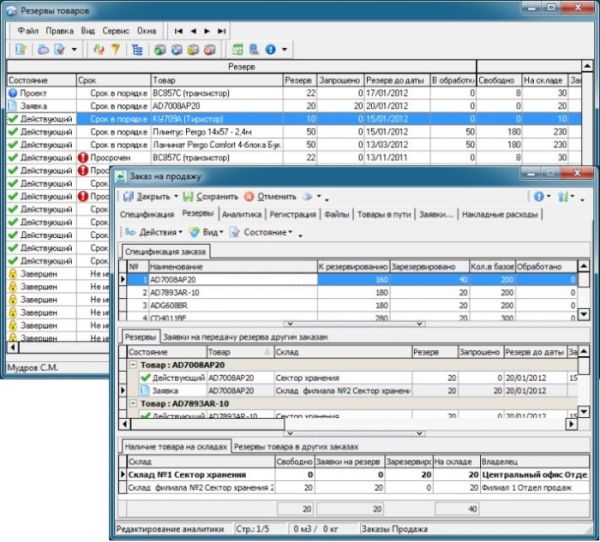The image size is (600, 542).
Task: Click the blue info icon in main toolbar
Action: tap(270, 49)
